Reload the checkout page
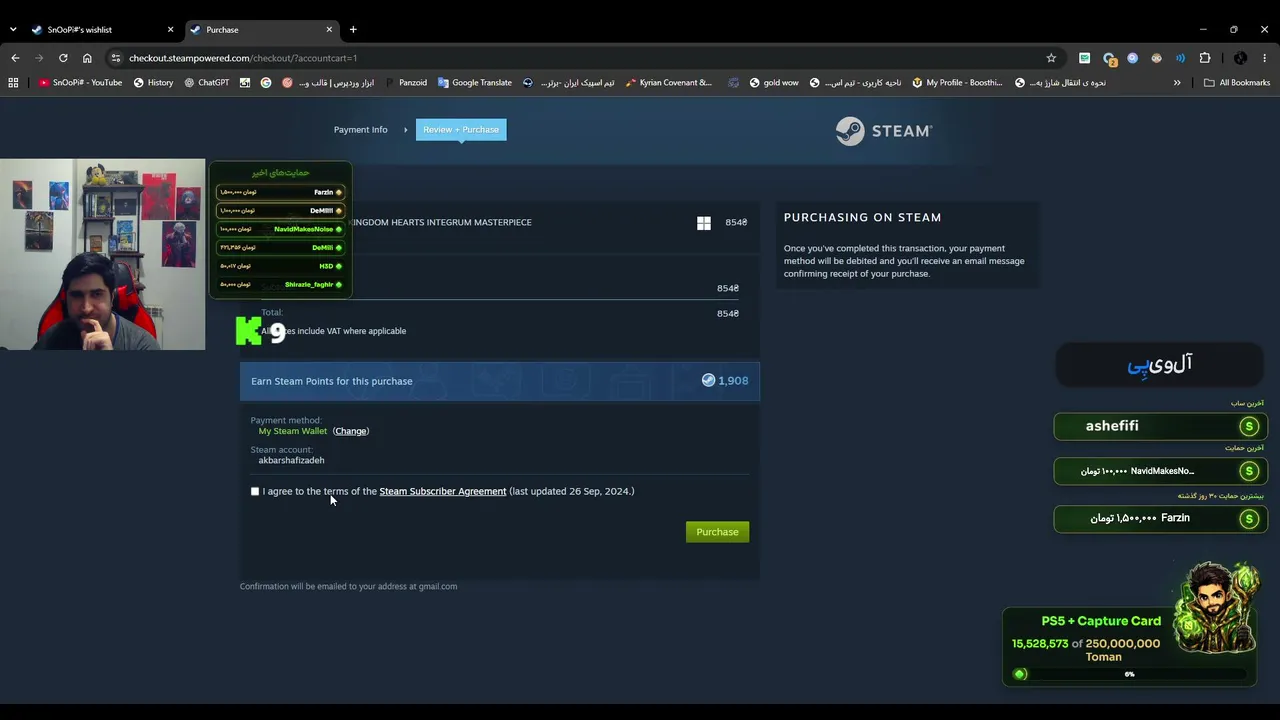This screenshot has width=1280, height=720. (63, 58)
